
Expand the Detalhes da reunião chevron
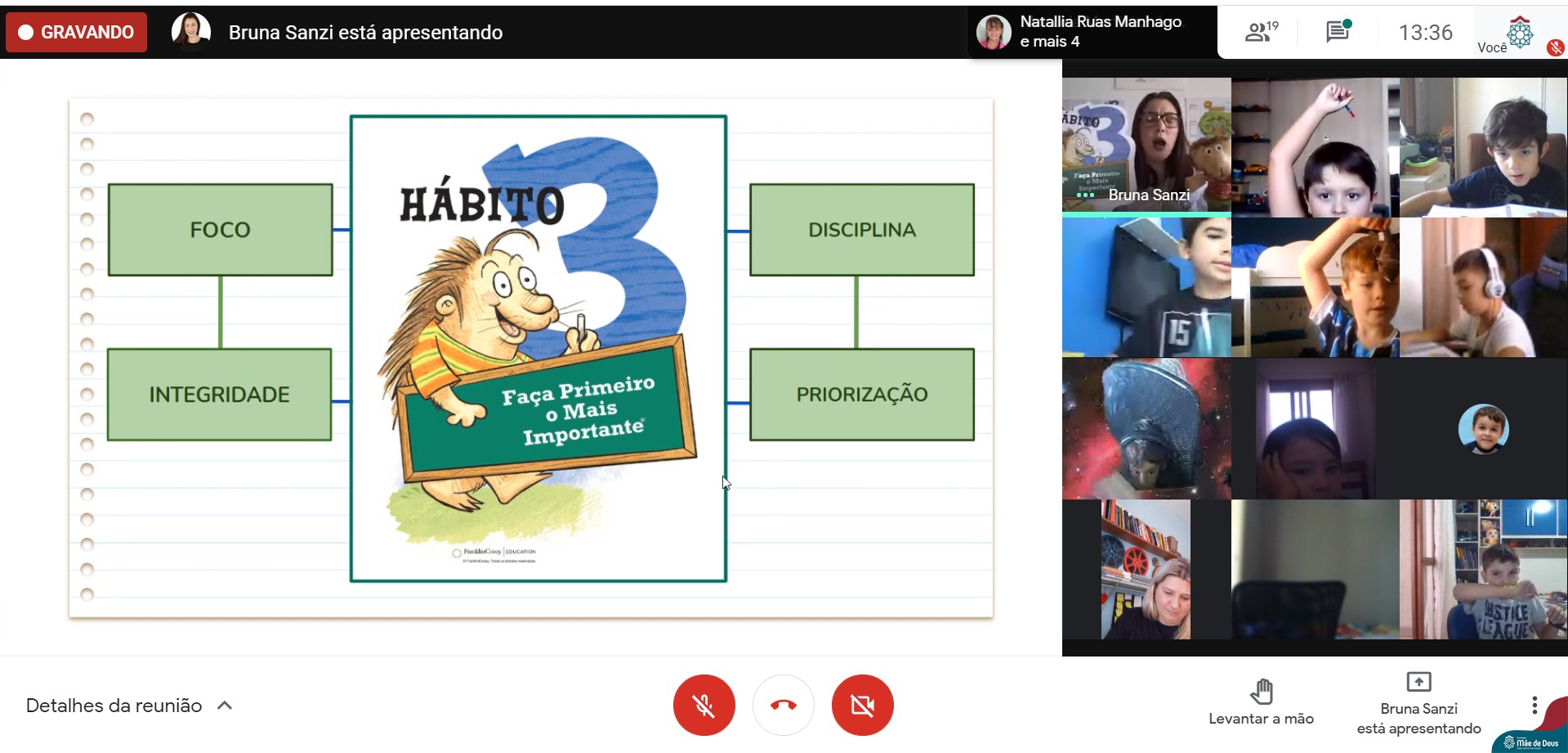tap(226, 706)
